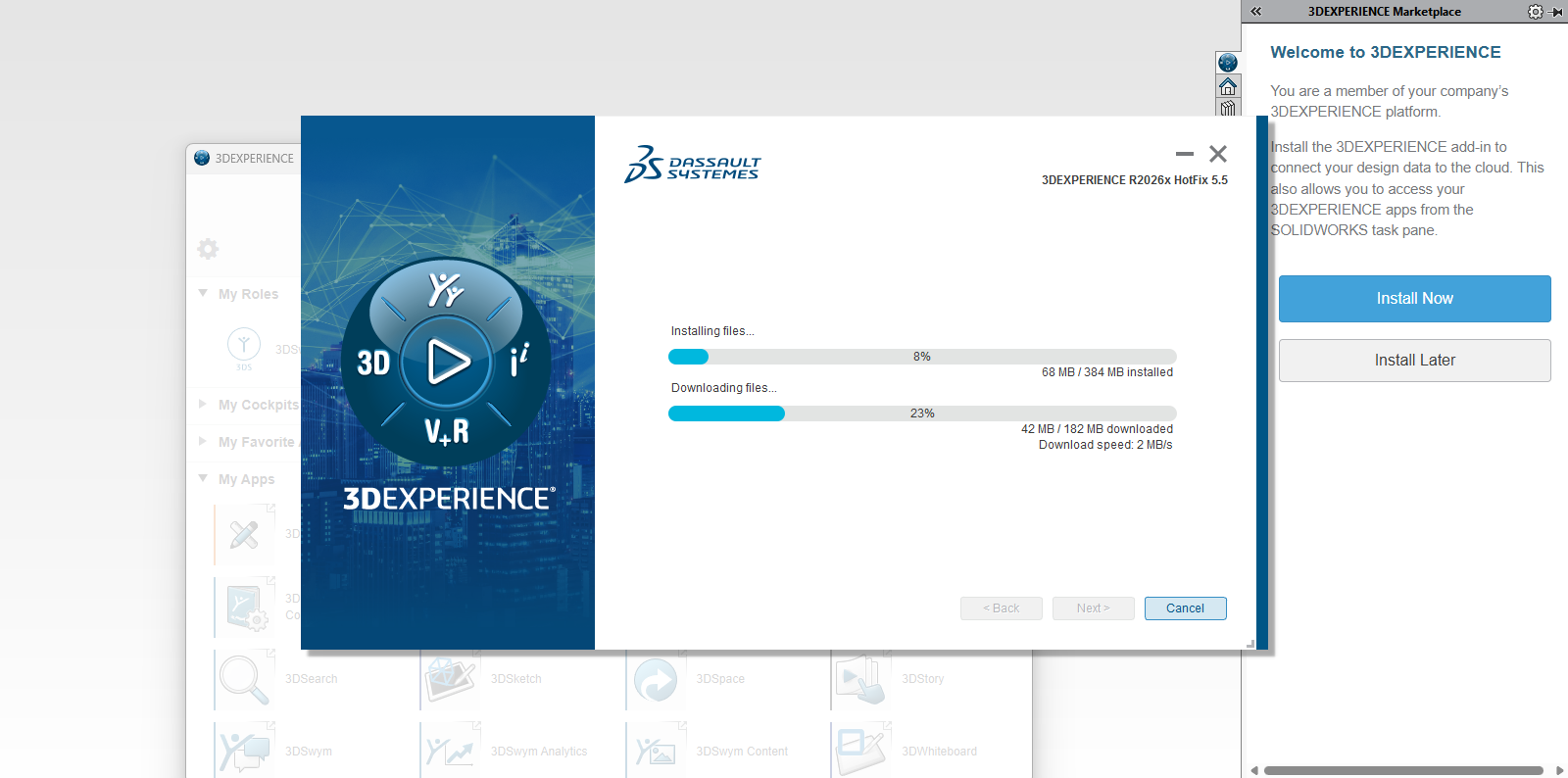
Task: Collapse the task pane with double chevron
Action: point(1255,12)
